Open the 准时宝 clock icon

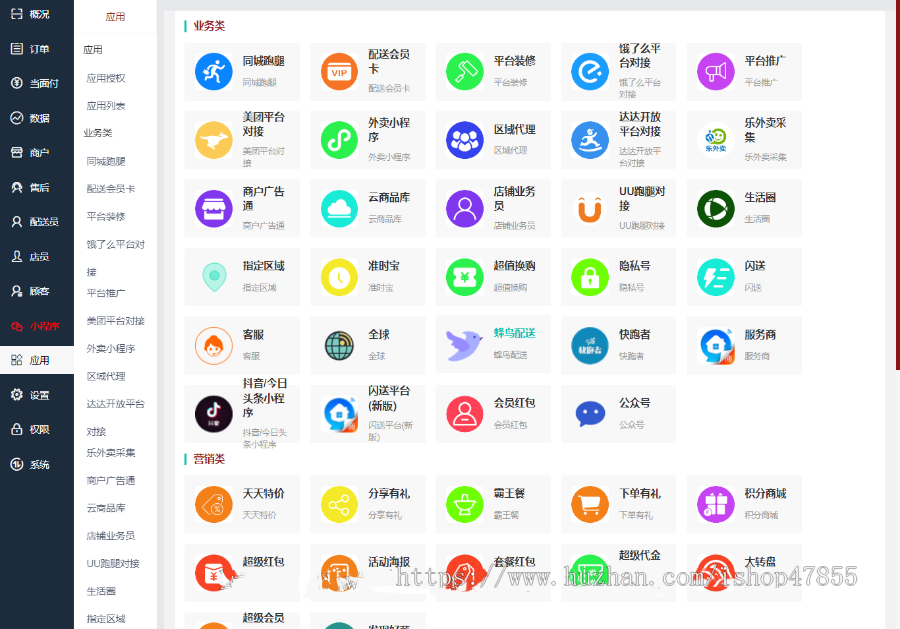(x=339, y=277)
